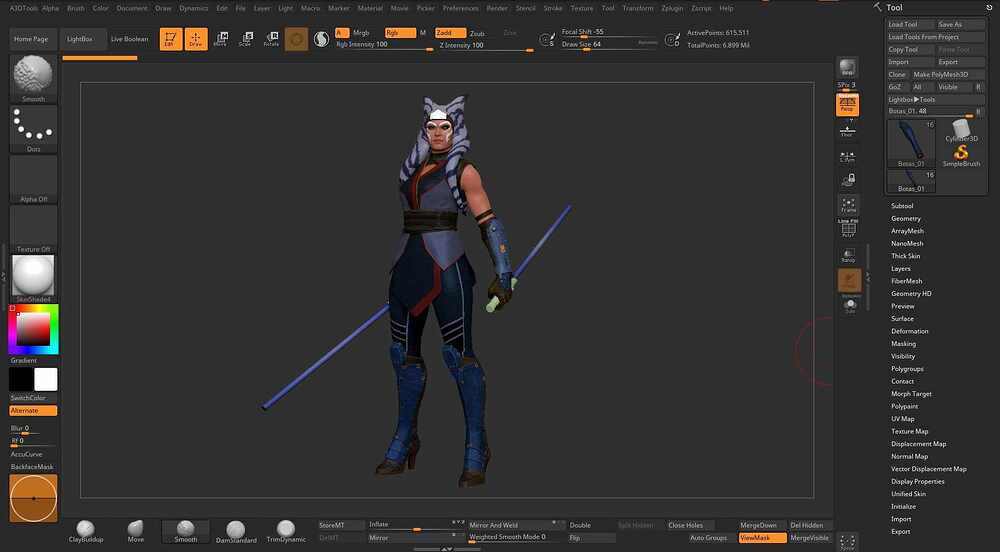Click the Save As button
This screenshot has width=1000, height=552.
tap(960, 24)
